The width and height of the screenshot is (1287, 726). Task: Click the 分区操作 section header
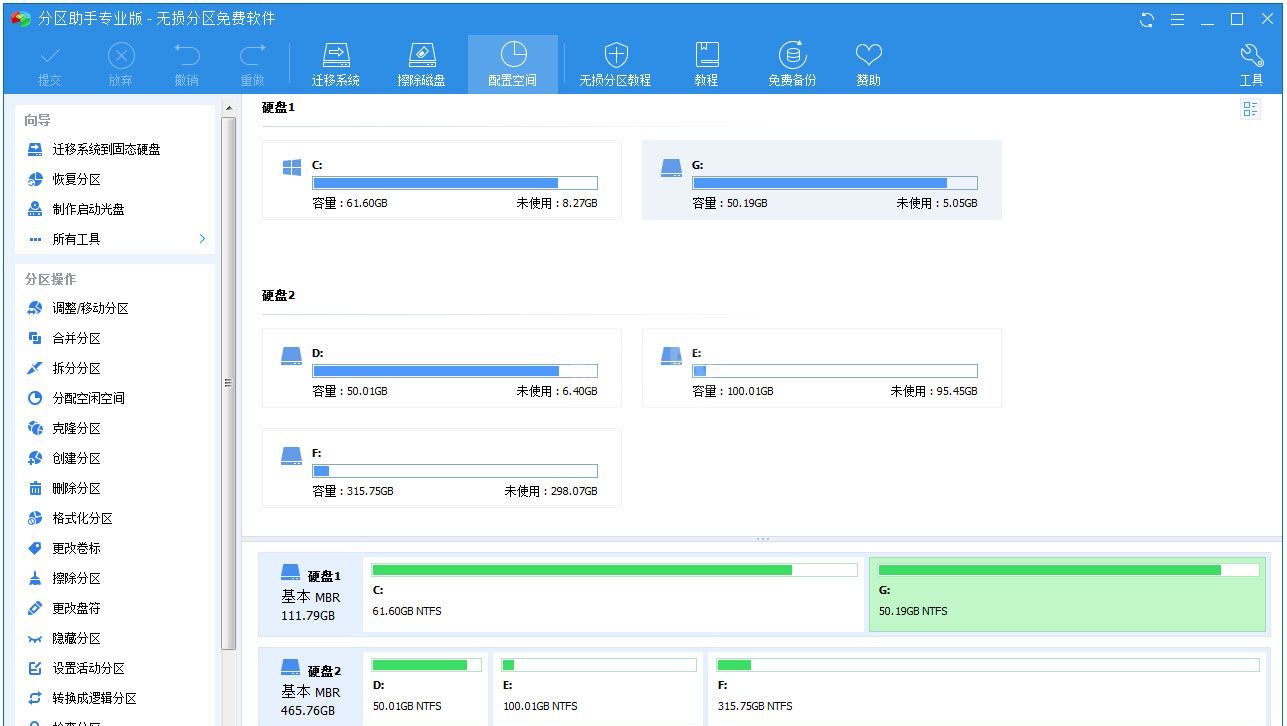[51, 279]
